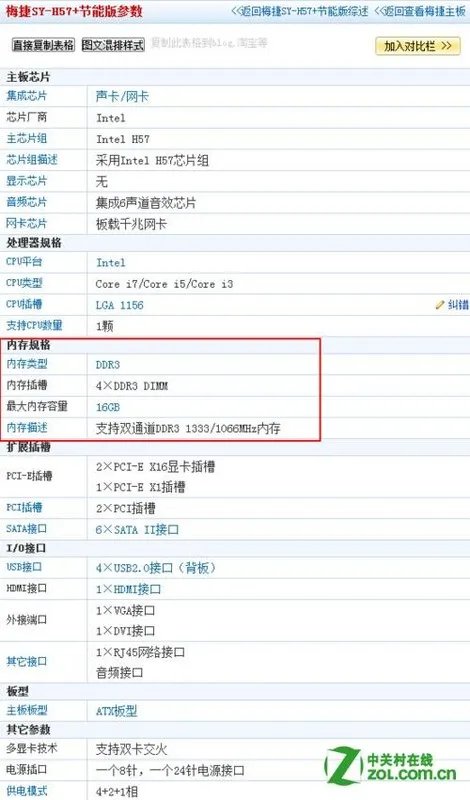Open the ATX板型 value link

coord(116,711)
